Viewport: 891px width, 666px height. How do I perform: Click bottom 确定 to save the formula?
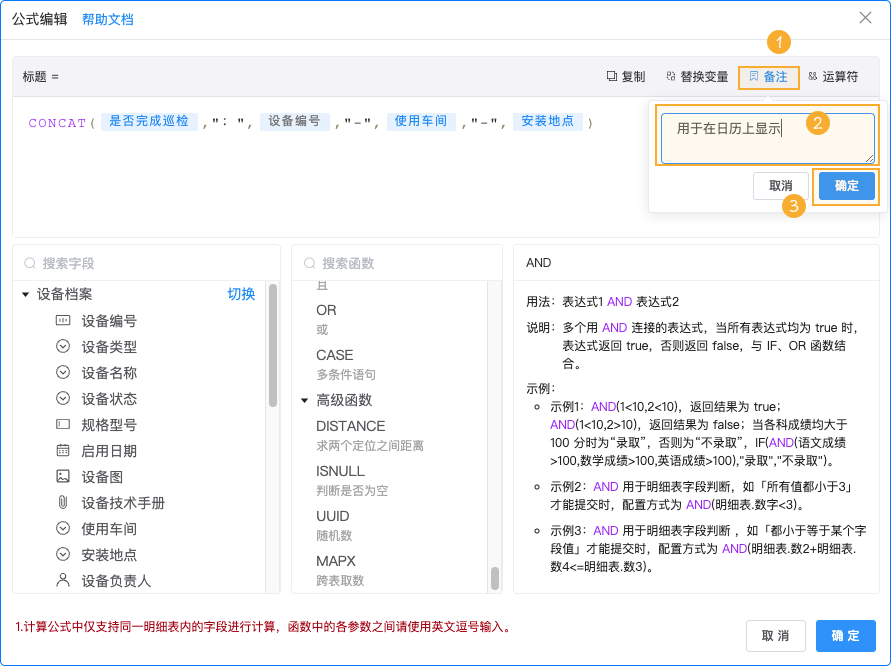pyautogui.click(x=845, y=636)
